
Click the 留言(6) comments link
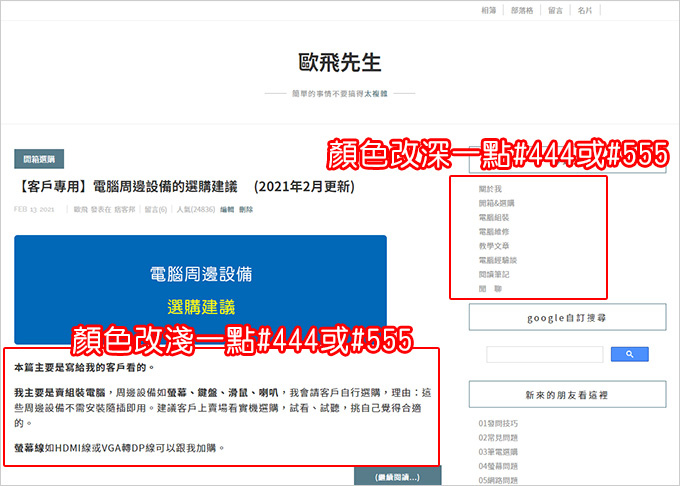(x=156, y=209)
